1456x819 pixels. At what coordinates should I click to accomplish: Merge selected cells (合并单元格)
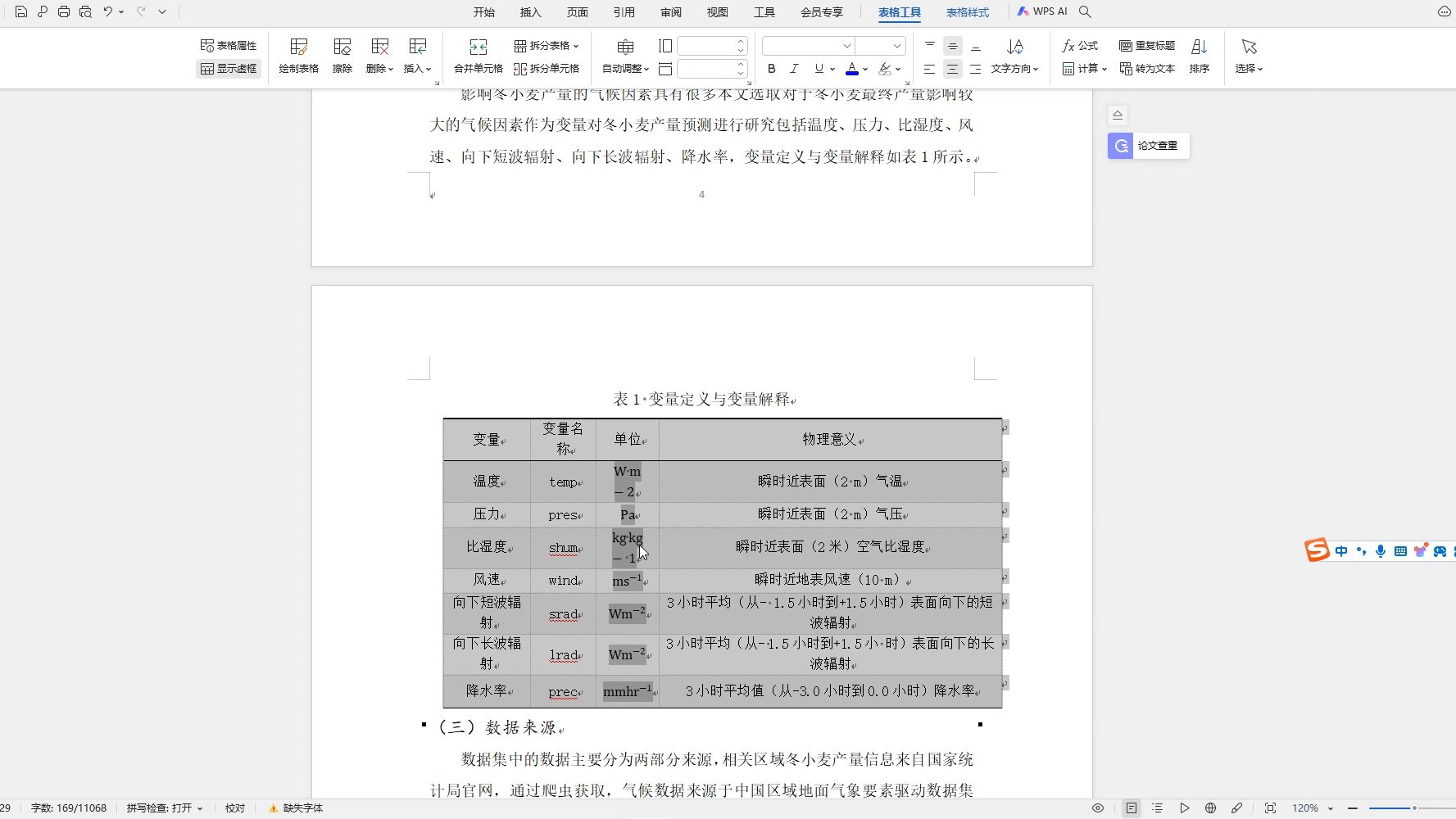click(x=479, y=57)
